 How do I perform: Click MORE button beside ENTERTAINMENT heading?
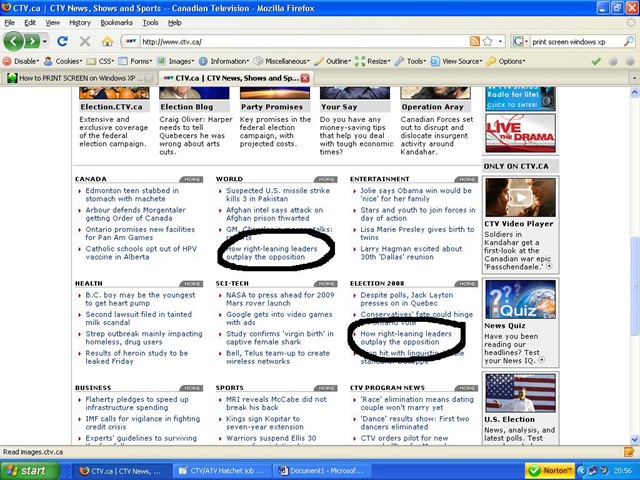click(466, 180)
